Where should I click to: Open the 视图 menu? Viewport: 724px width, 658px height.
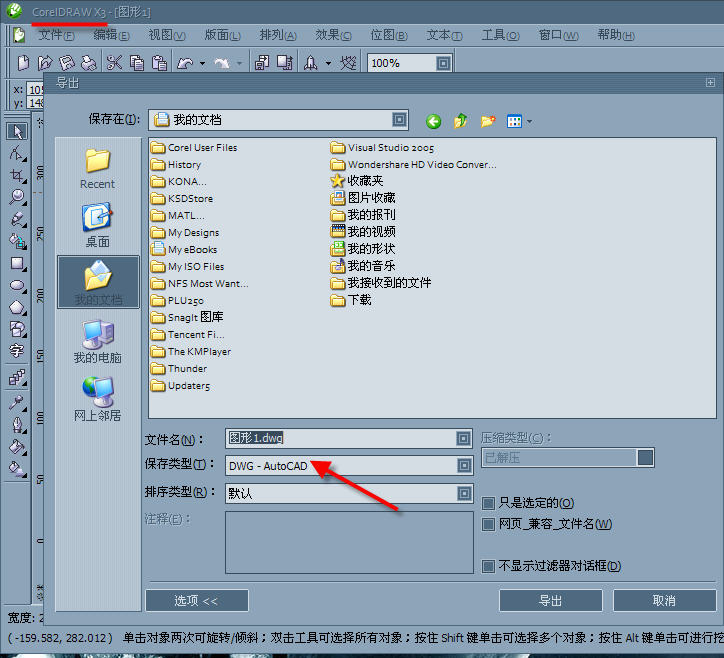pyautogui.click(x=167, y=35)
